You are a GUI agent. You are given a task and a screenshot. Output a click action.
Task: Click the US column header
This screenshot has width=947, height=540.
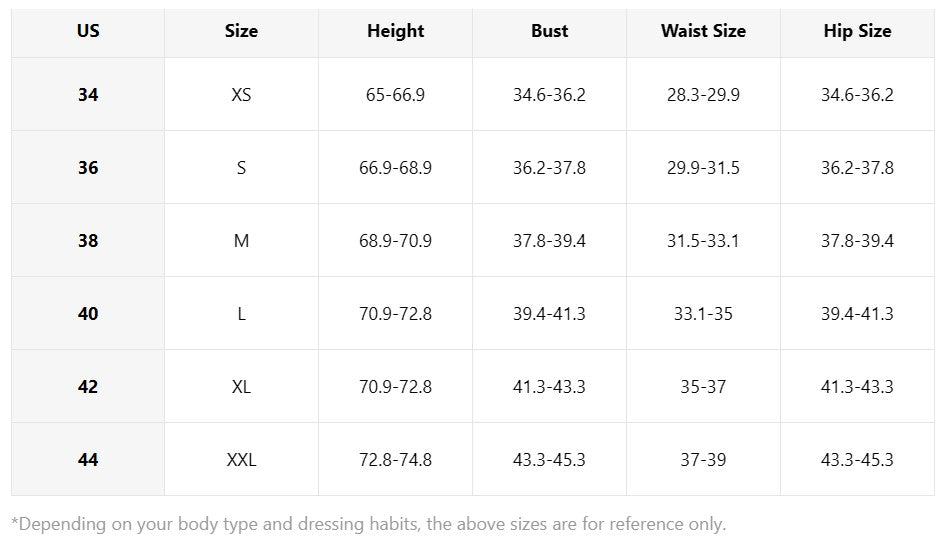click(88, 31)
